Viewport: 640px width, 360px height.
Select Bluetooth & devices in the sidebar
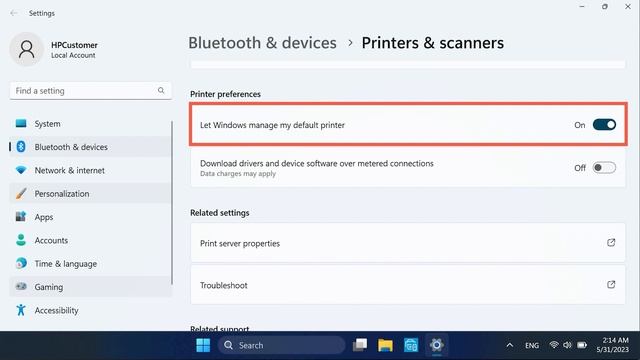point(90,147)
